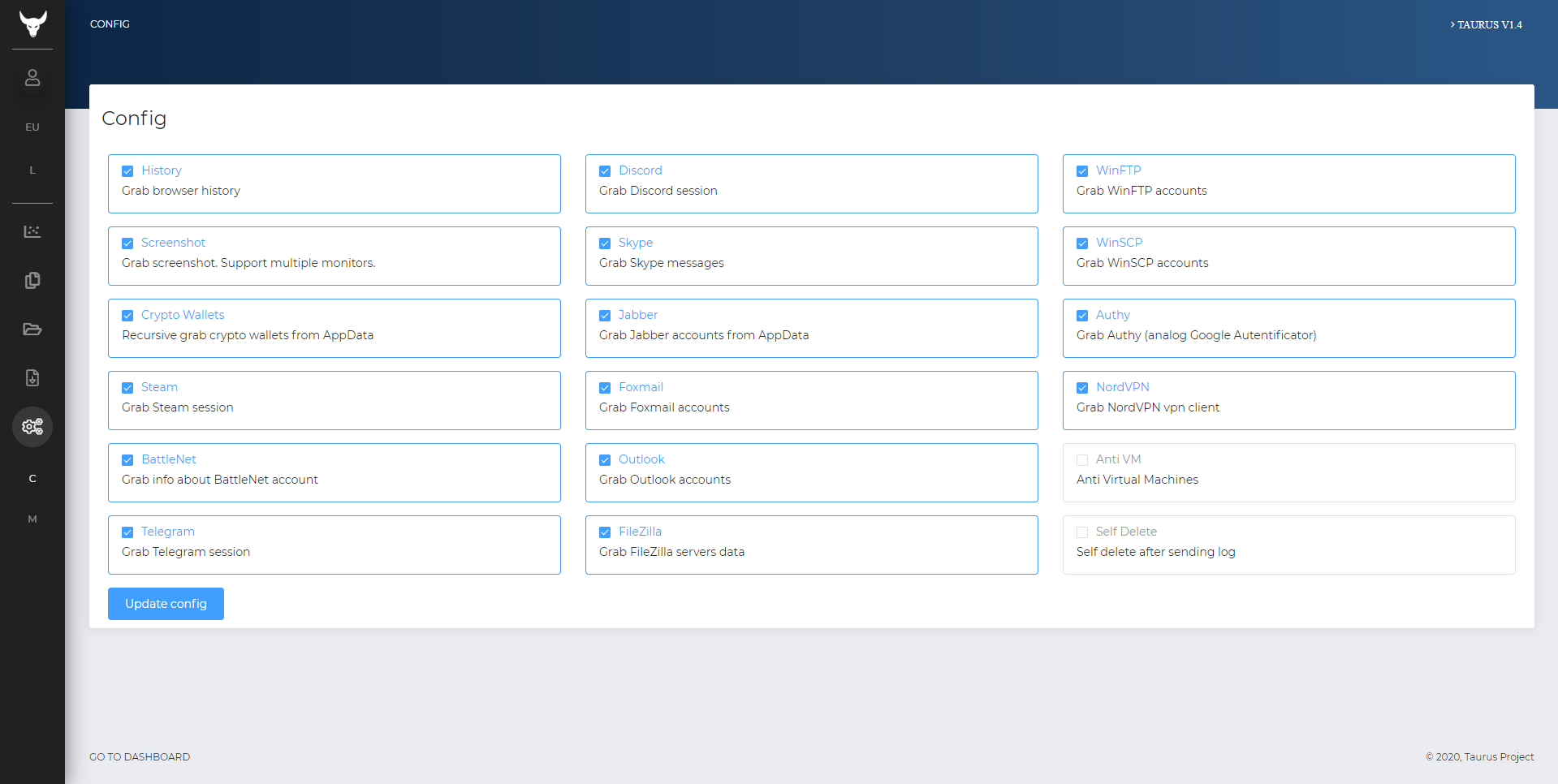Click 'Self delete after sending log' text

(1156, 552)
